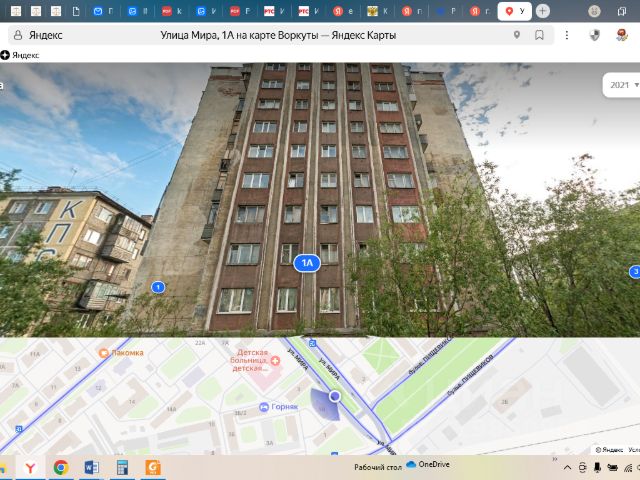Image resolution: width=640 pixels, height=480 pixels.
Task: Expand the hidden system tray icons
Action: click(567, 468)
